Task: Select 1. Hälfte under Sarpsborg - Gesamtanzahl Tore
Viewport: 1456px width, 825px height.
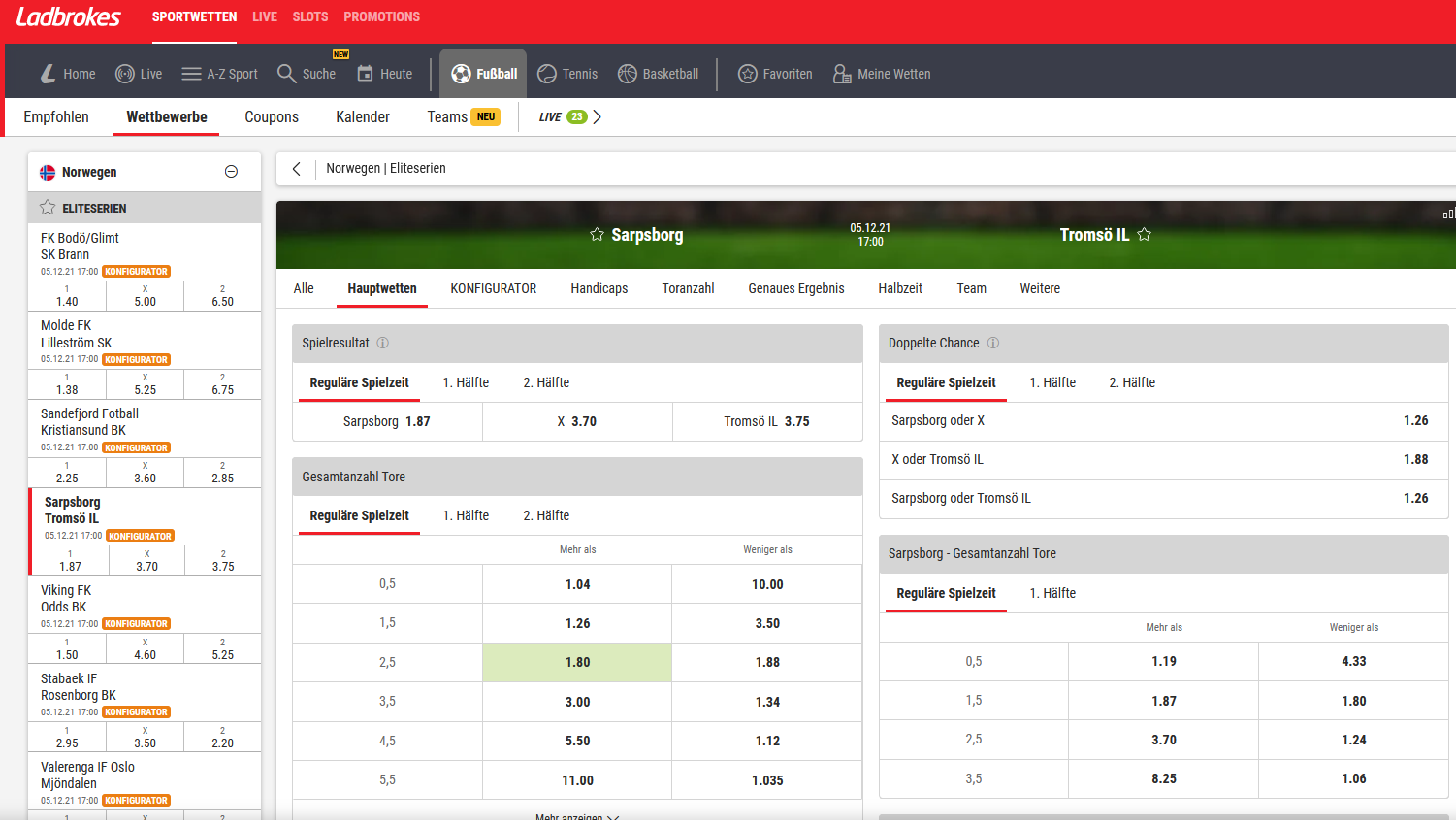Action: 1052,593
